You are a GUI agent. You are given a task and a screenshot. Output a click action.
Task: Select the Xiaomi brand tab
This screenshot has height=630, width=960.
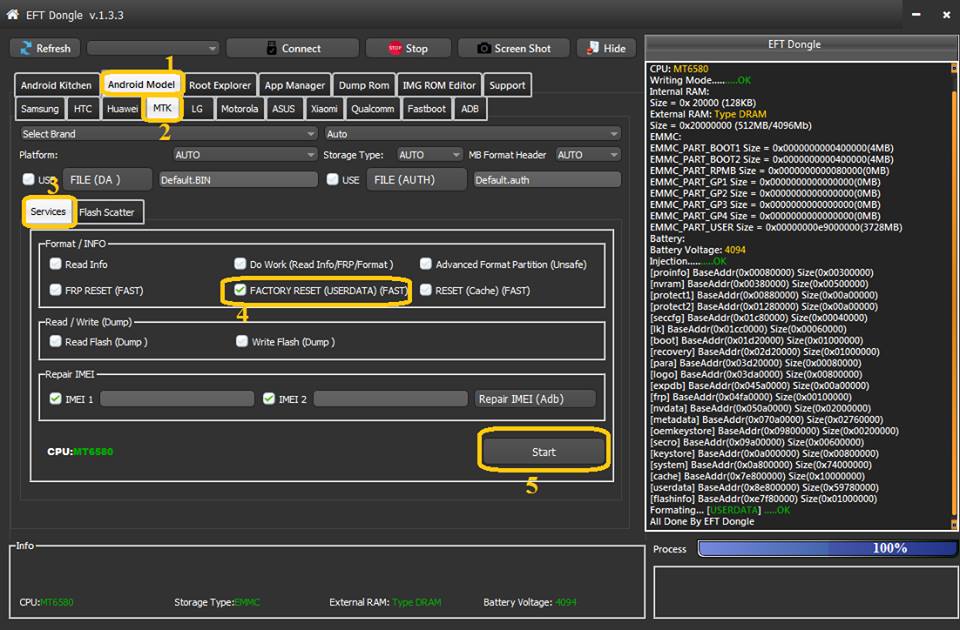324,108
